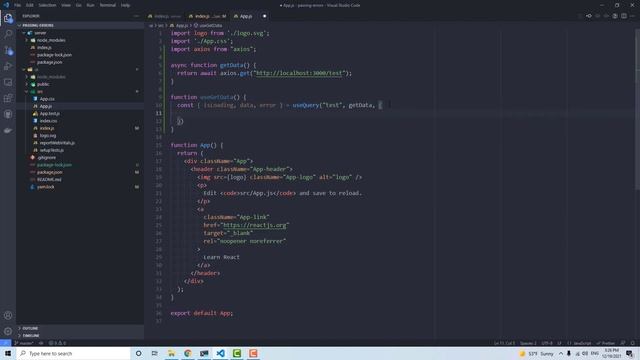
Task: Open the Search view in activity bar
Action: (8, 34)
